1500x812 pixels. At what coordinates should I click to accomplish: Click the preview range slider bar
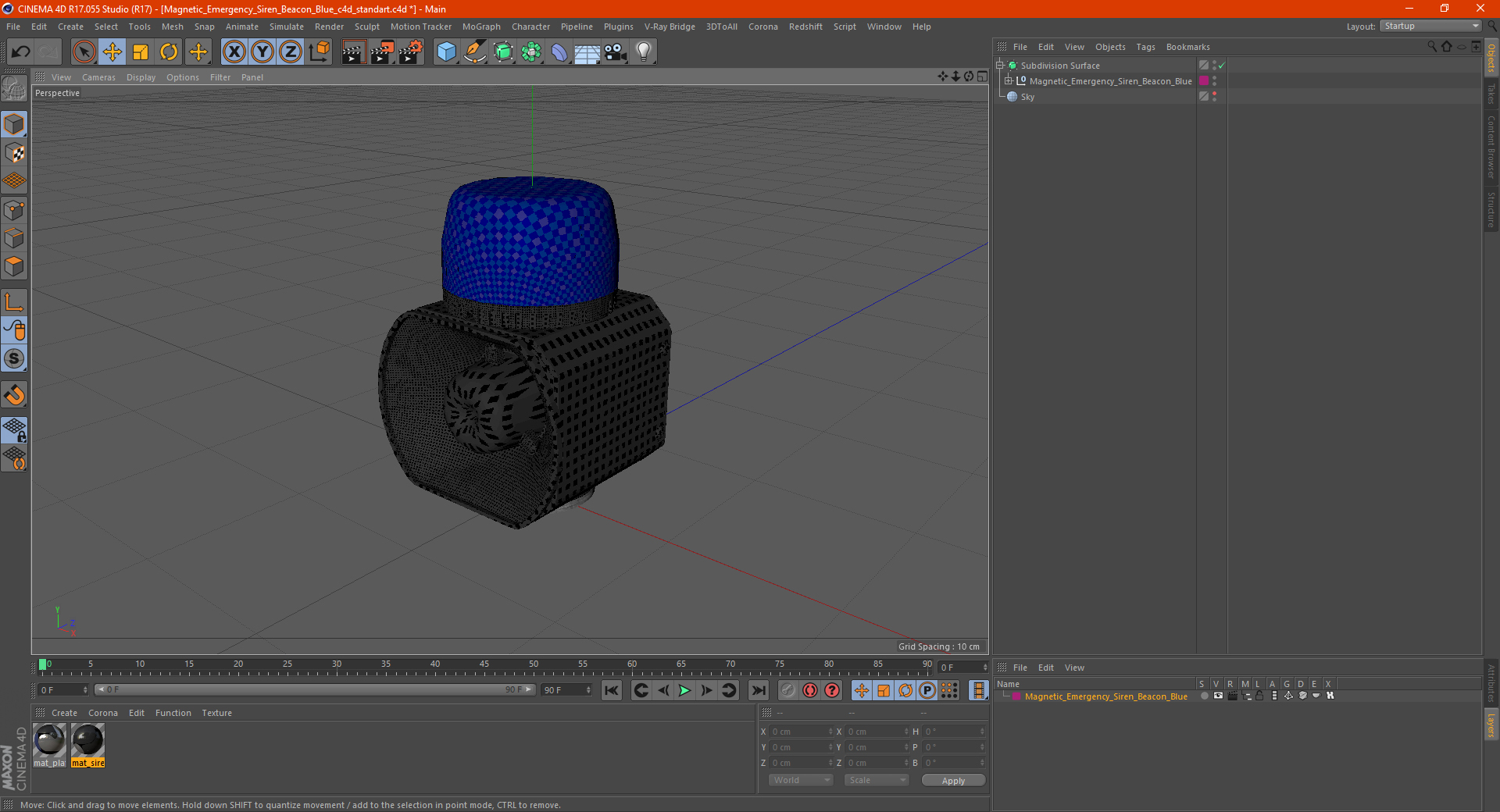pos(315,689)
